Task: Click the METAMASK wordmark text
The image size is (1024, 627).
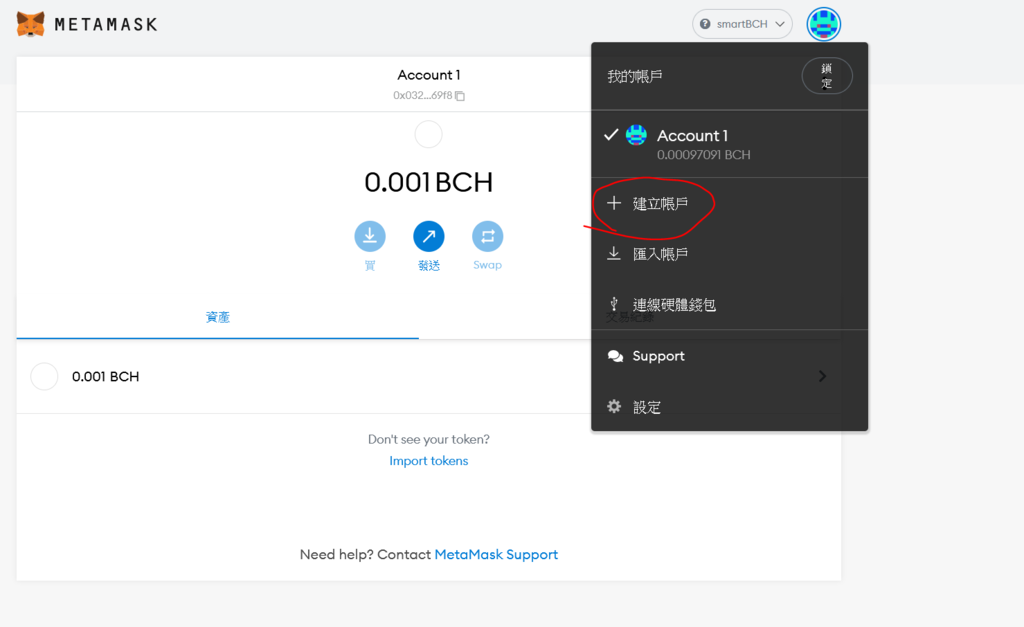Action: [x=106, y=25]
